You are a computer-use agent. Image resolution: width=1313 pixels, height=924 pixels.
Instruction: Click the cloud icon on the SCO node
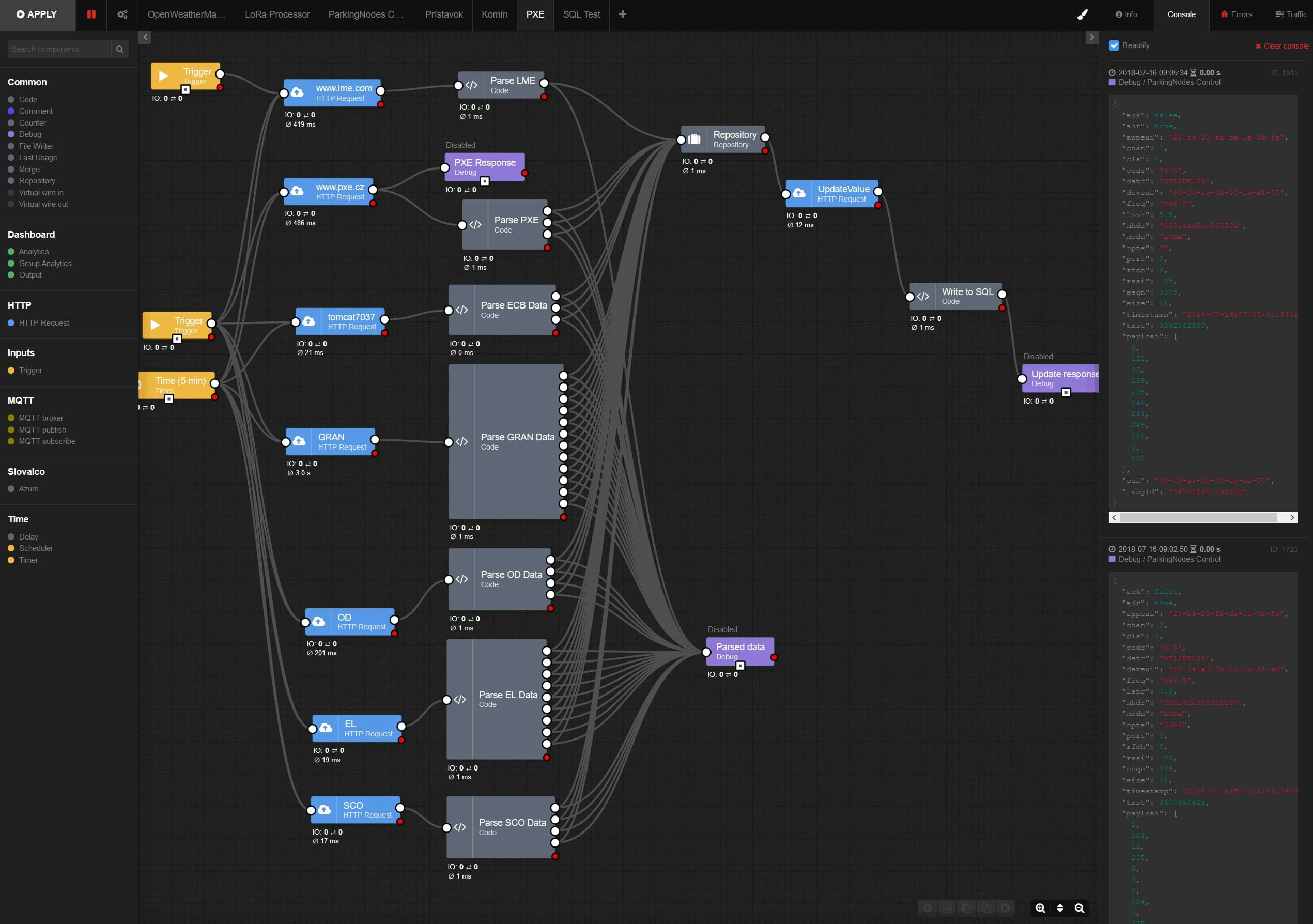(x=325, y=810)
